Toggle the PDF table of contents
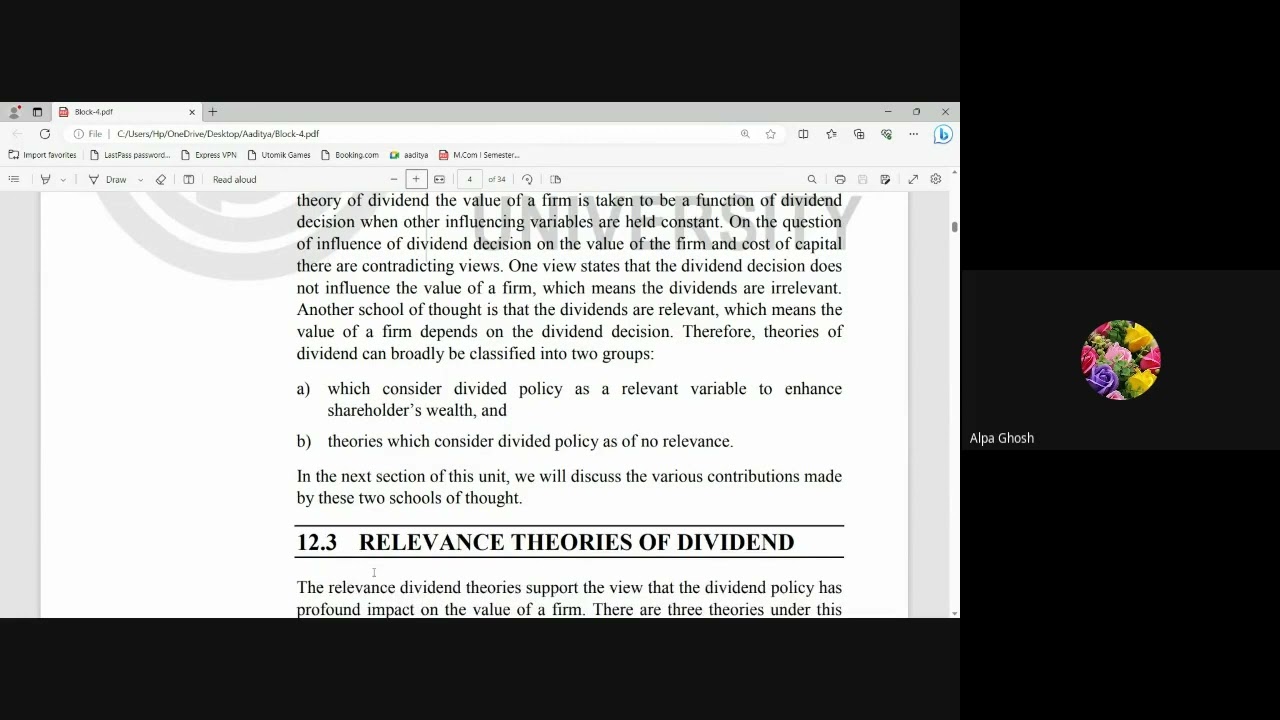Image resolution: width=1280 pixels, height=720 pixels. pos(14,179)
